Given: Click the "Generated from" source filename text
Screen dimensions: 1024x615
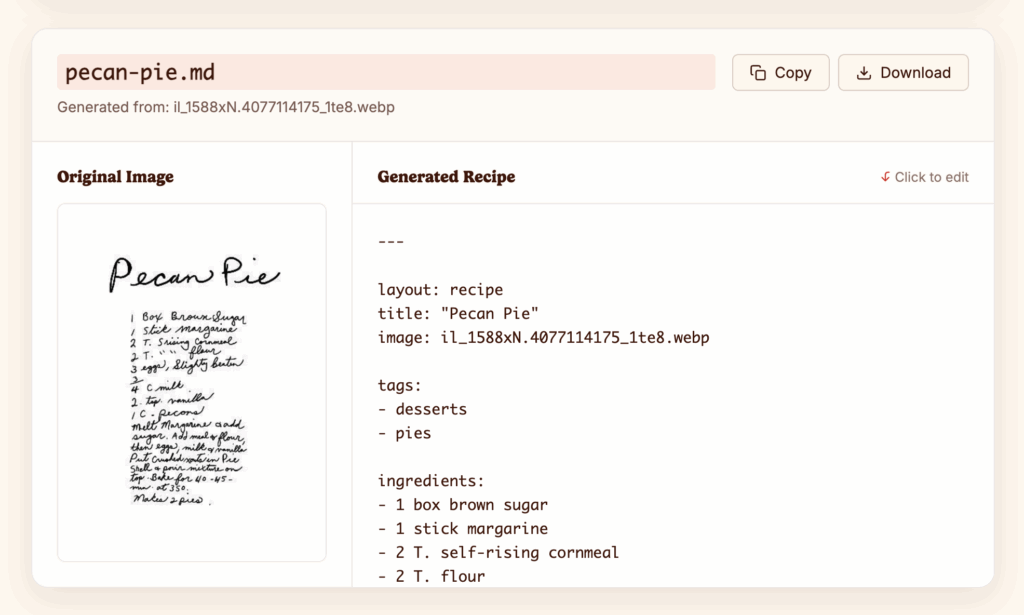Looking at the screenshot, I should [x=226, y=107].
